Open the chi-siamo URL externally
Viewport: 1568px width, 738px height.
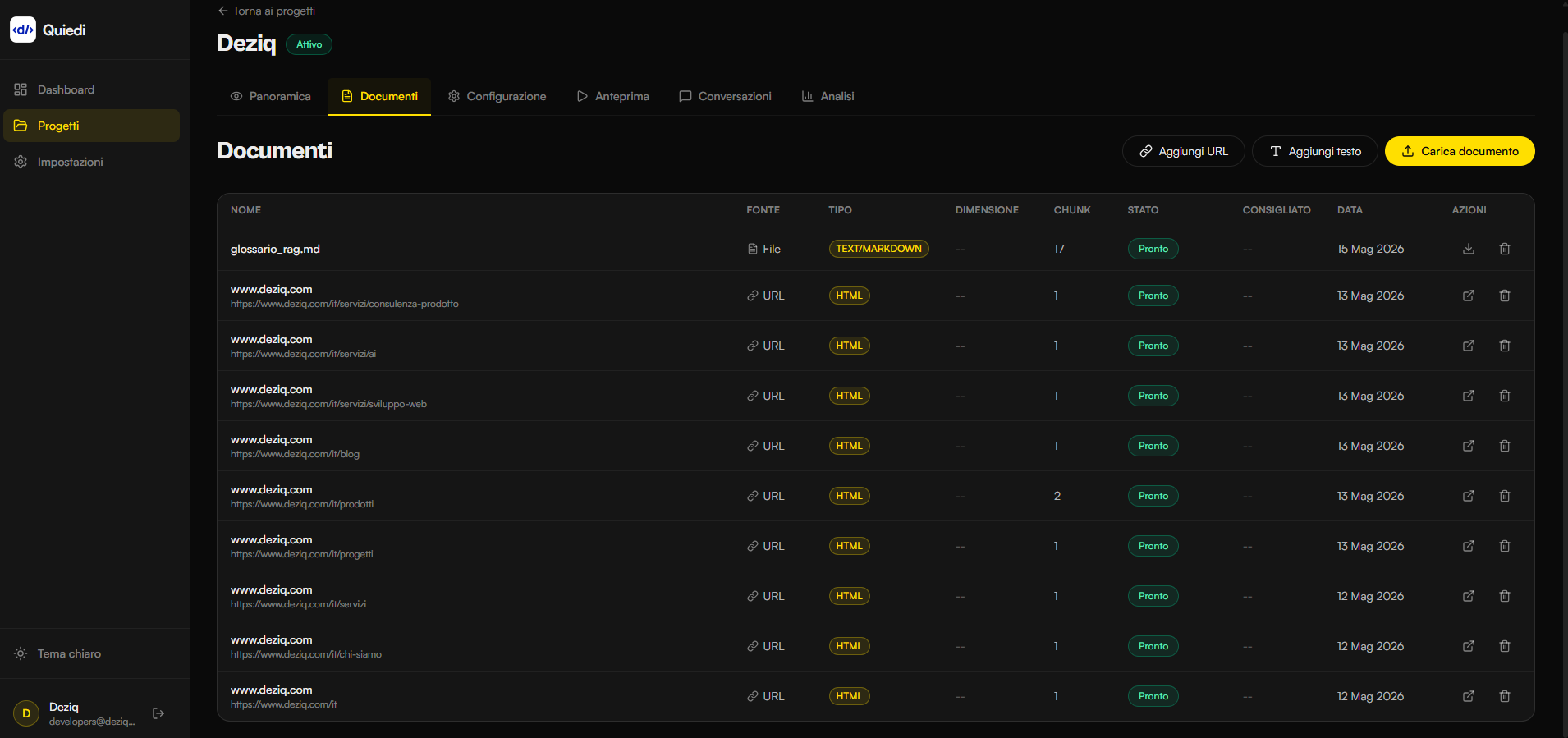coord(1469,646)
